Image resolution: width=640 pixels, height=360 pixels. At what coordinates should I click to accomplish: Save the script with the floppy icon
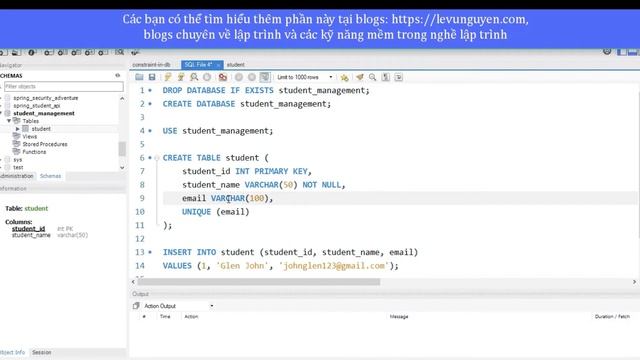(152, 77)
